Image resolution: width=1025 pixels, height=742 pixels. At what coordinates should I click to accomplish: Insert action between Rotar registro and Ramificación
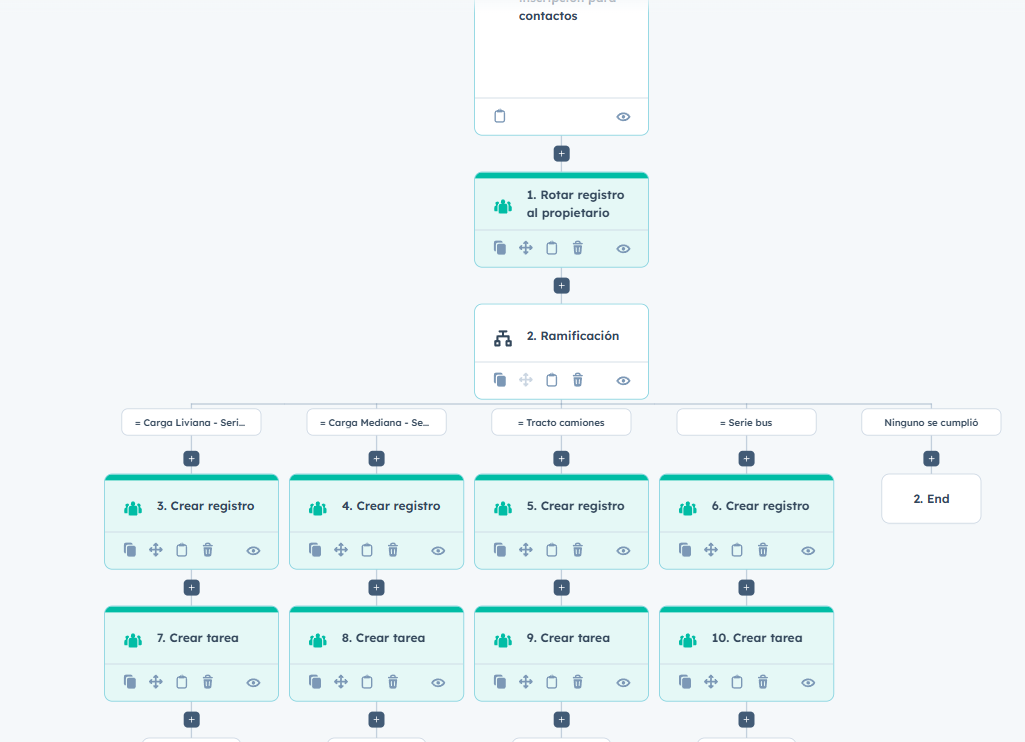pos(561,286)
